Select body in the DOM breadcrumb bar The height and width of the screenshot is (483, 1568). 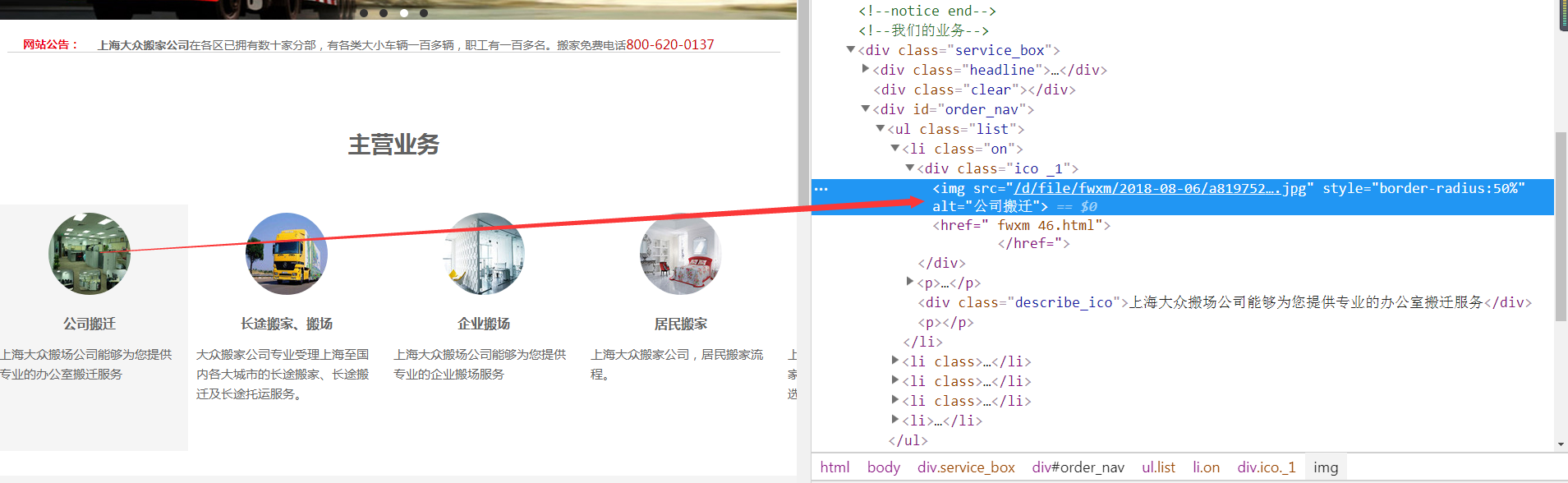pyautogui.click(x=883, y=467)
